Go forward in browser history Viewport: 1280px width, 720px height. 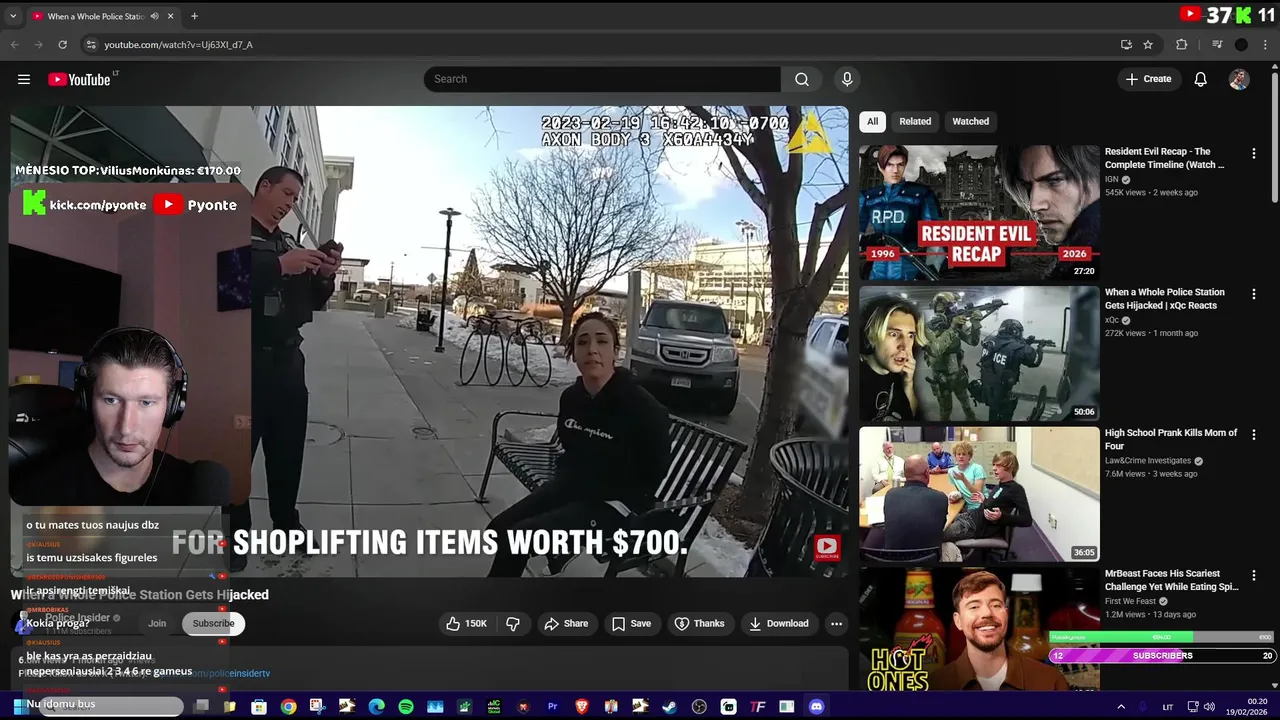point(38,44)
